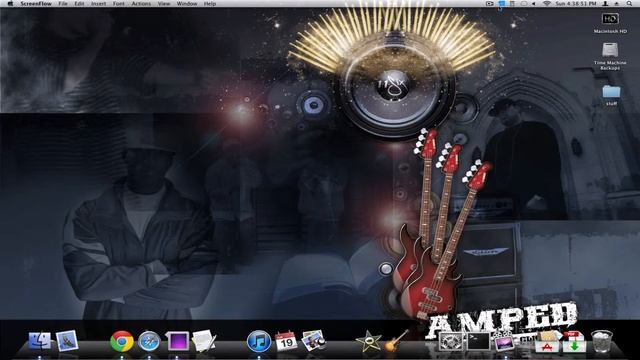Open Google Chrome from the dock
Screen dimensions: 640x360
tap(122, 340)
